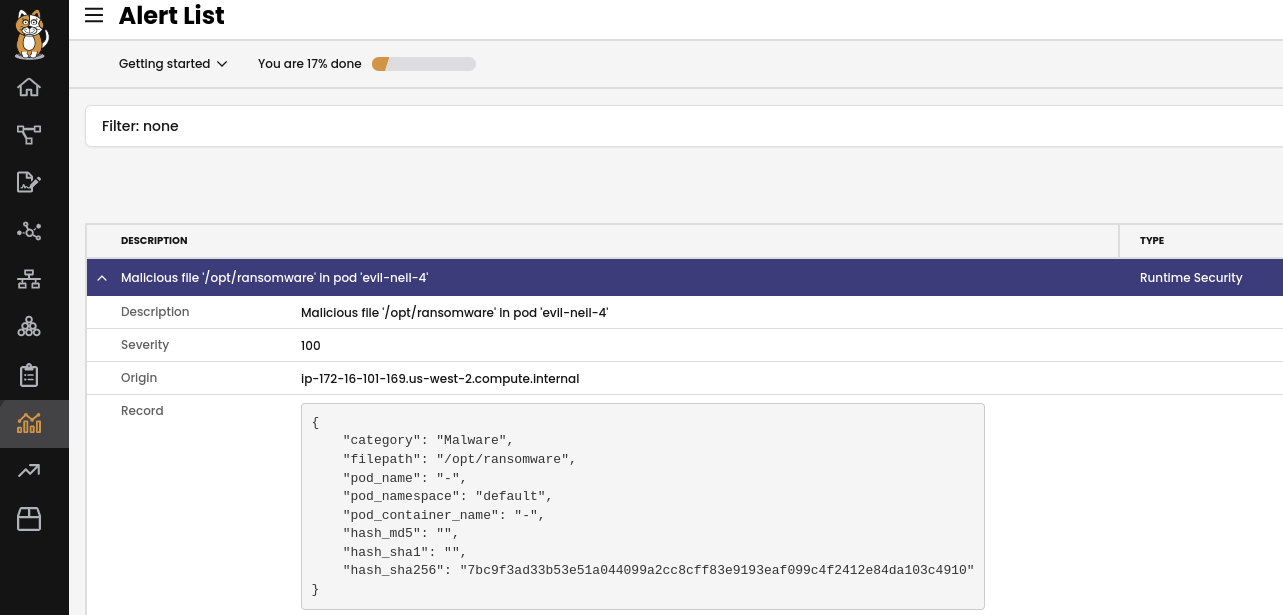Select the resource group icon in sidebar

click(x=29, y=327)
